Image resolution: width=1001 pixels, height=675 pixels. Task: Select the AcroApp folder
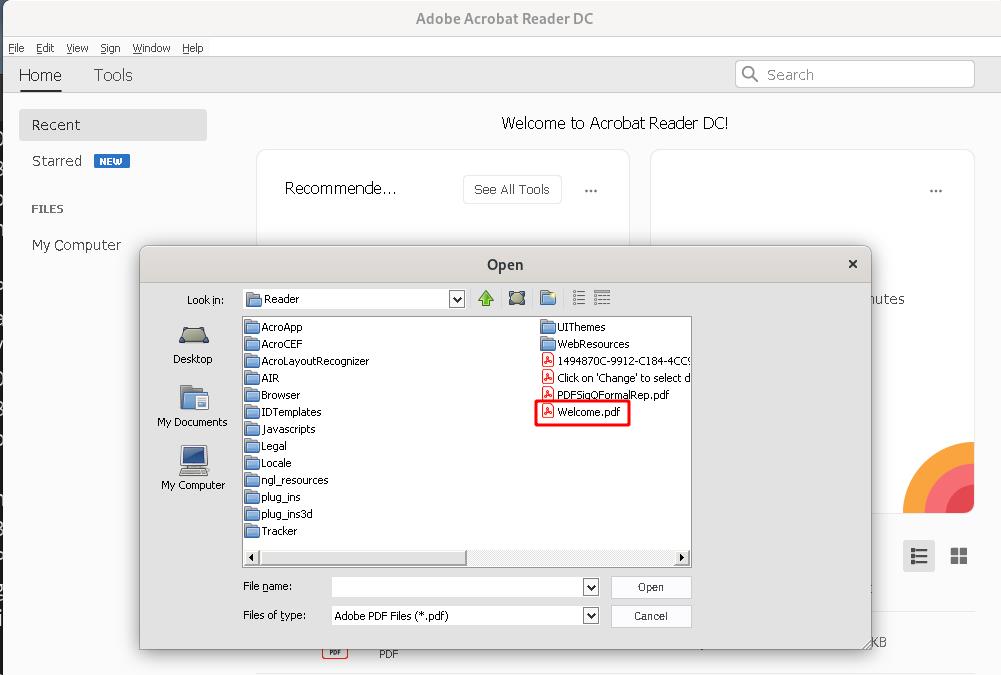click(x=274, y=327)
